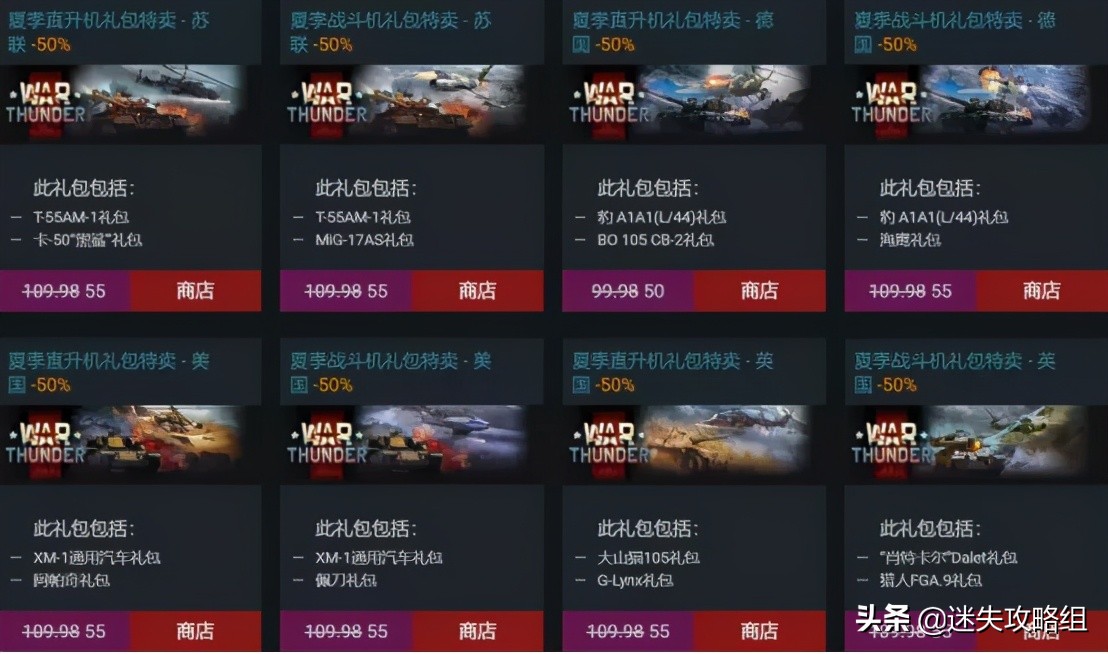Open title link 夏季直升机礼包特卖 - 苏联

(109, 32)
